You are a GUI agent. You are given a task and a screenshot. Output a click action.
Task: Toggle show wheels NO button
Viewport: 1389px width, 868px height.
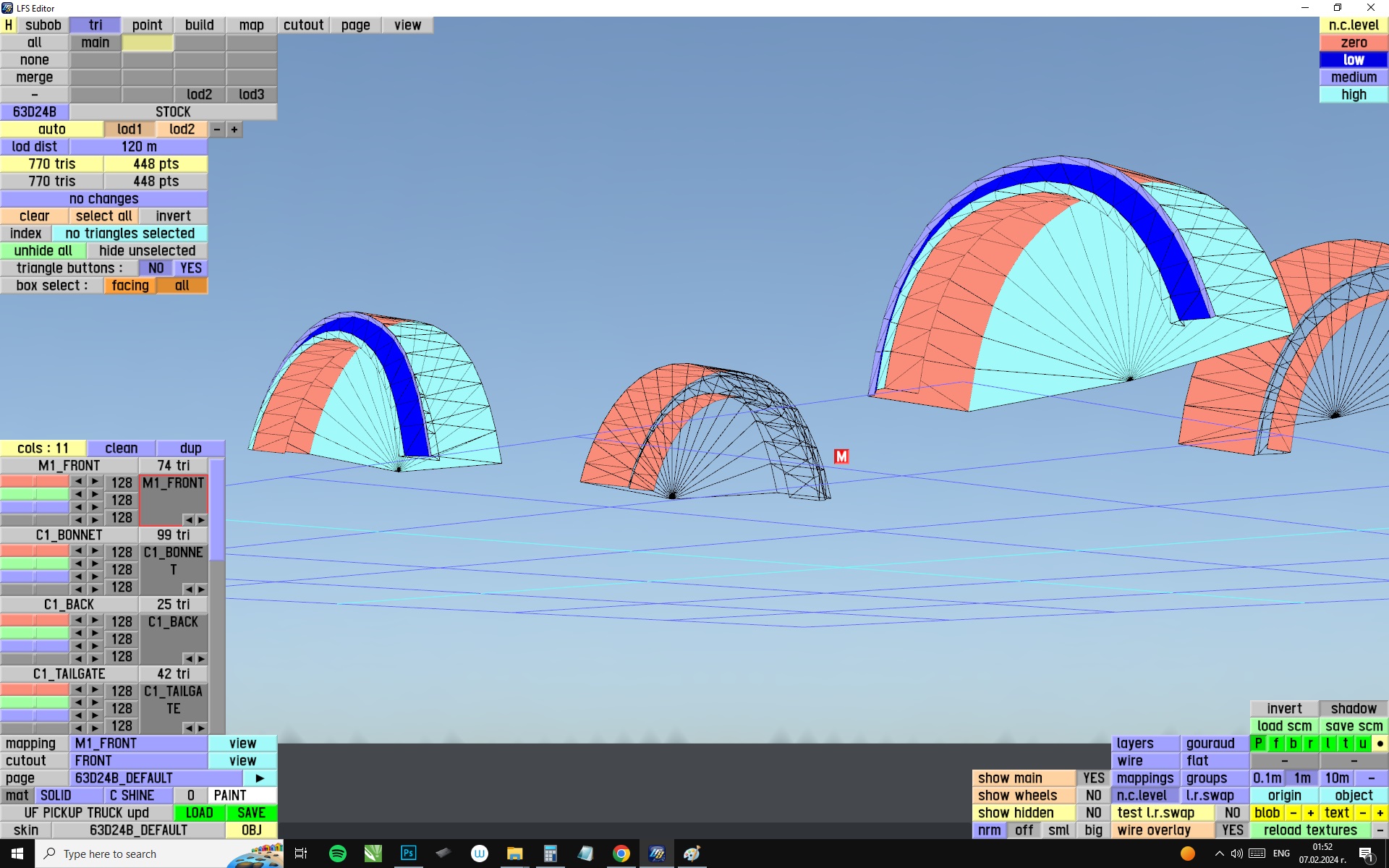point(1093,796)
